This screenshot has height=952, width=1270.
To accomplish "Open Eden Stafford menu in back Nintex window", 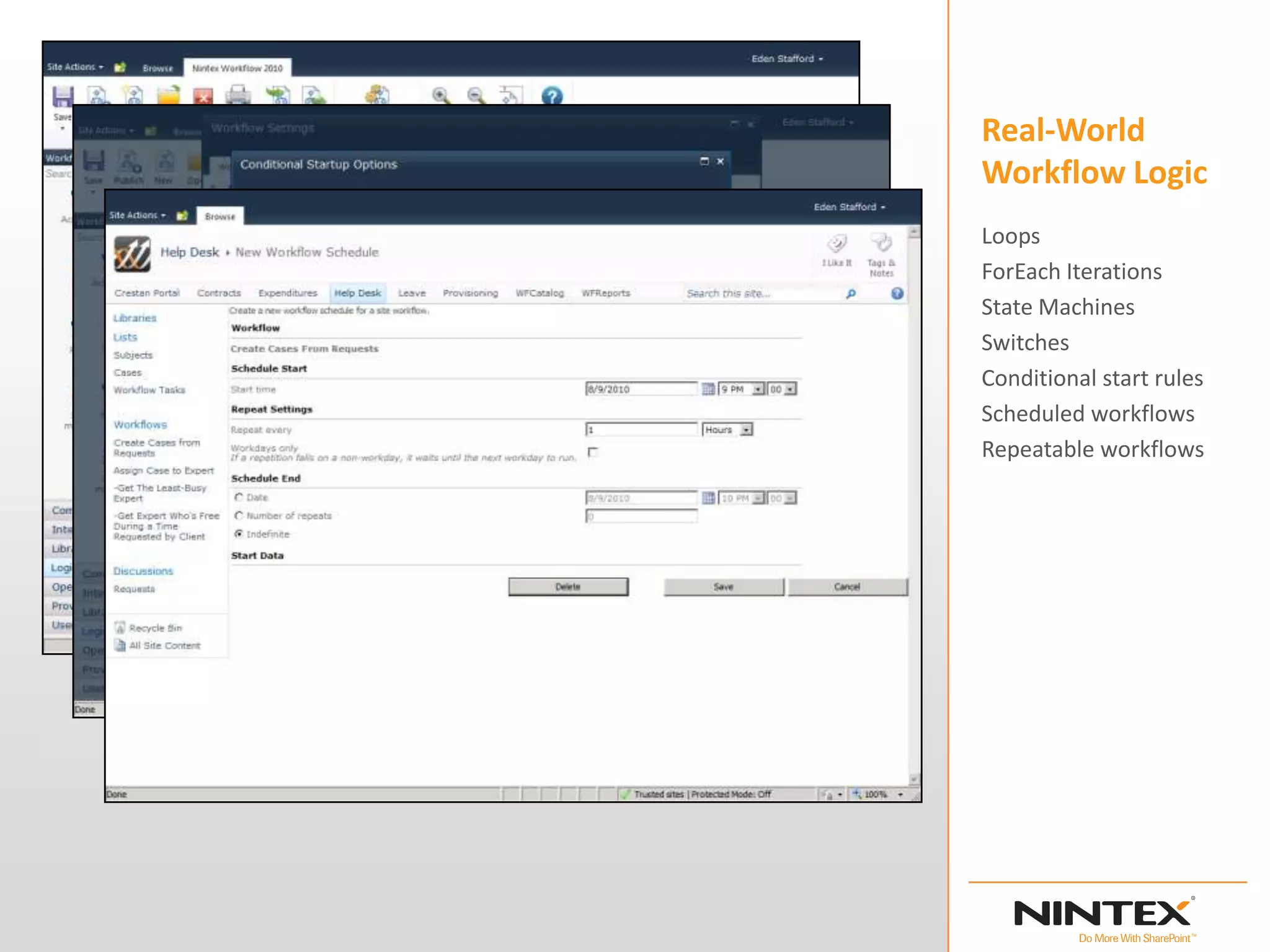I will click(788, 58).
